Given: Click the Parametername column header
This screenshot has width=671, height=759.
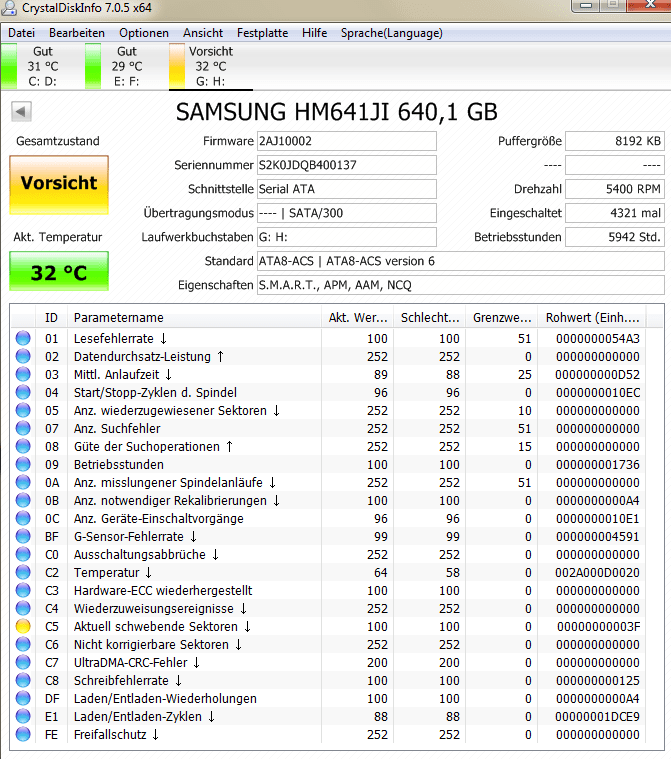Looking at the screenshot, I should 194,318.
